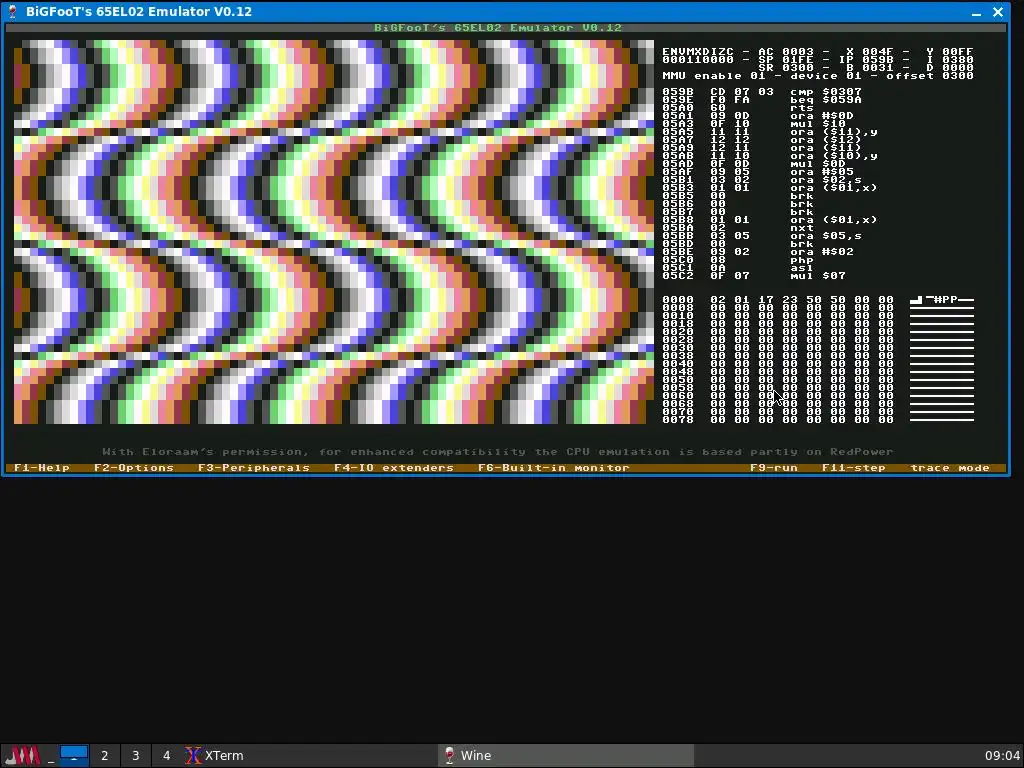Click the 00110000 flag bits value
The height and width of the screenshot is (768, 1024).
click(698, 59)
